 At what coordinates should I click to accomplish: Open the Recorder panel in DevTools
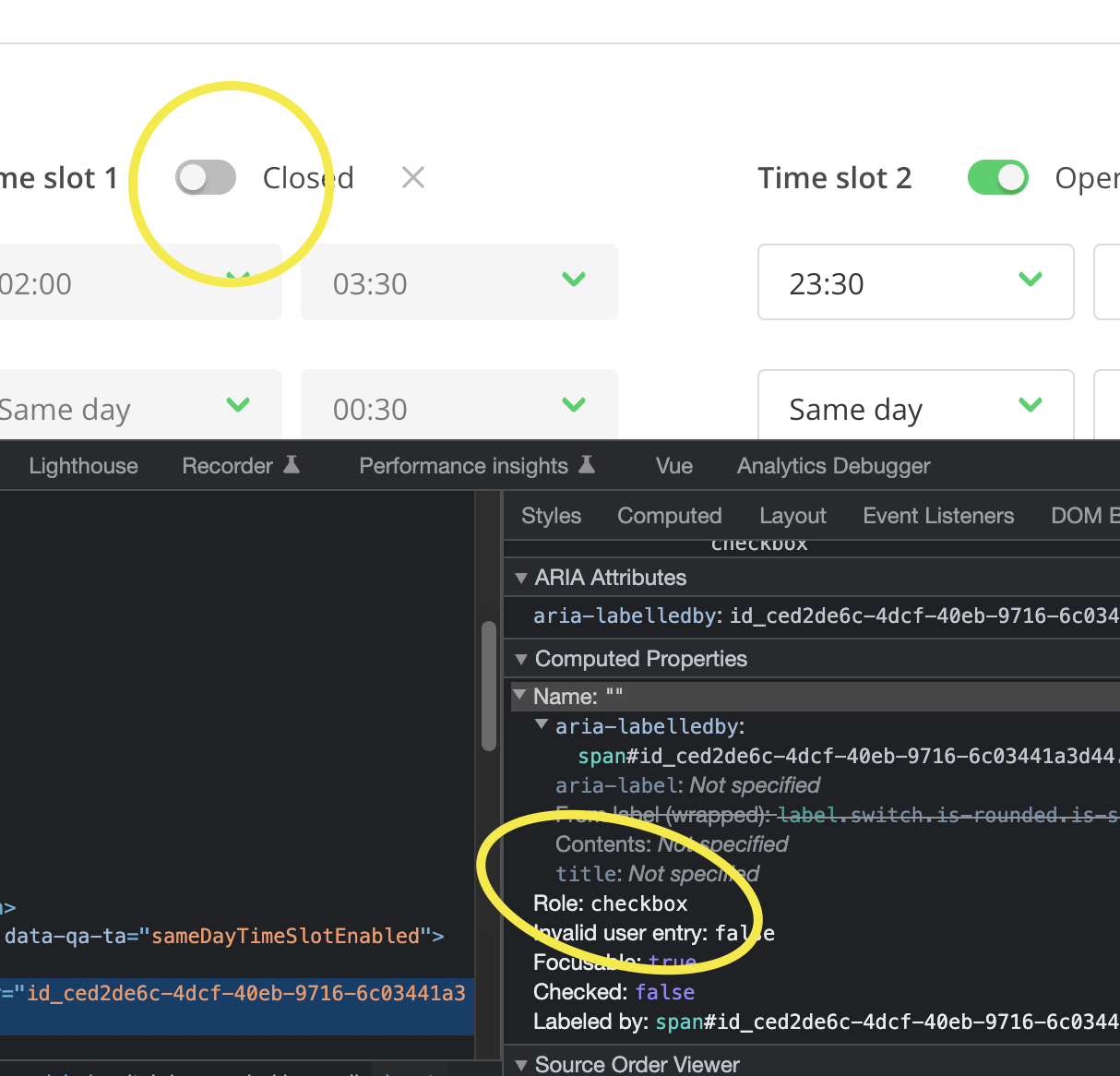(229, 465)
